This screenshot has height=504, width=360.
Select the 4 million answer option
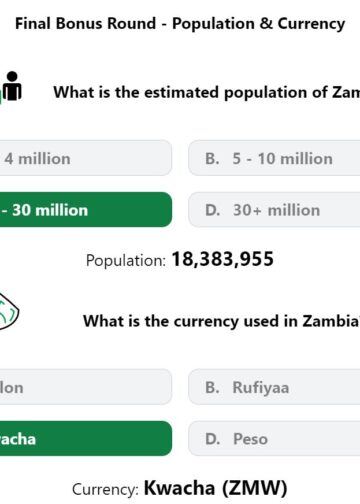click(86, 158)
